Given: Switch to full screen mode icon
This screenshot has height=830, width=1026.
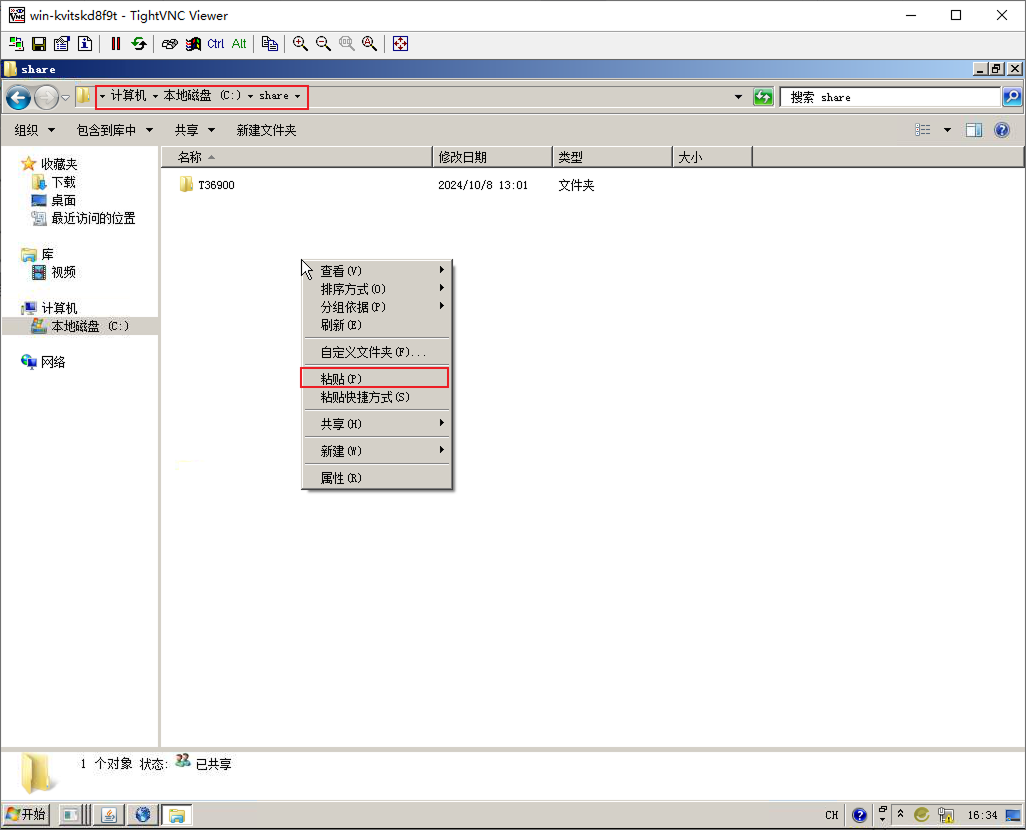Looking at the screenshot, I should [400, 44].
